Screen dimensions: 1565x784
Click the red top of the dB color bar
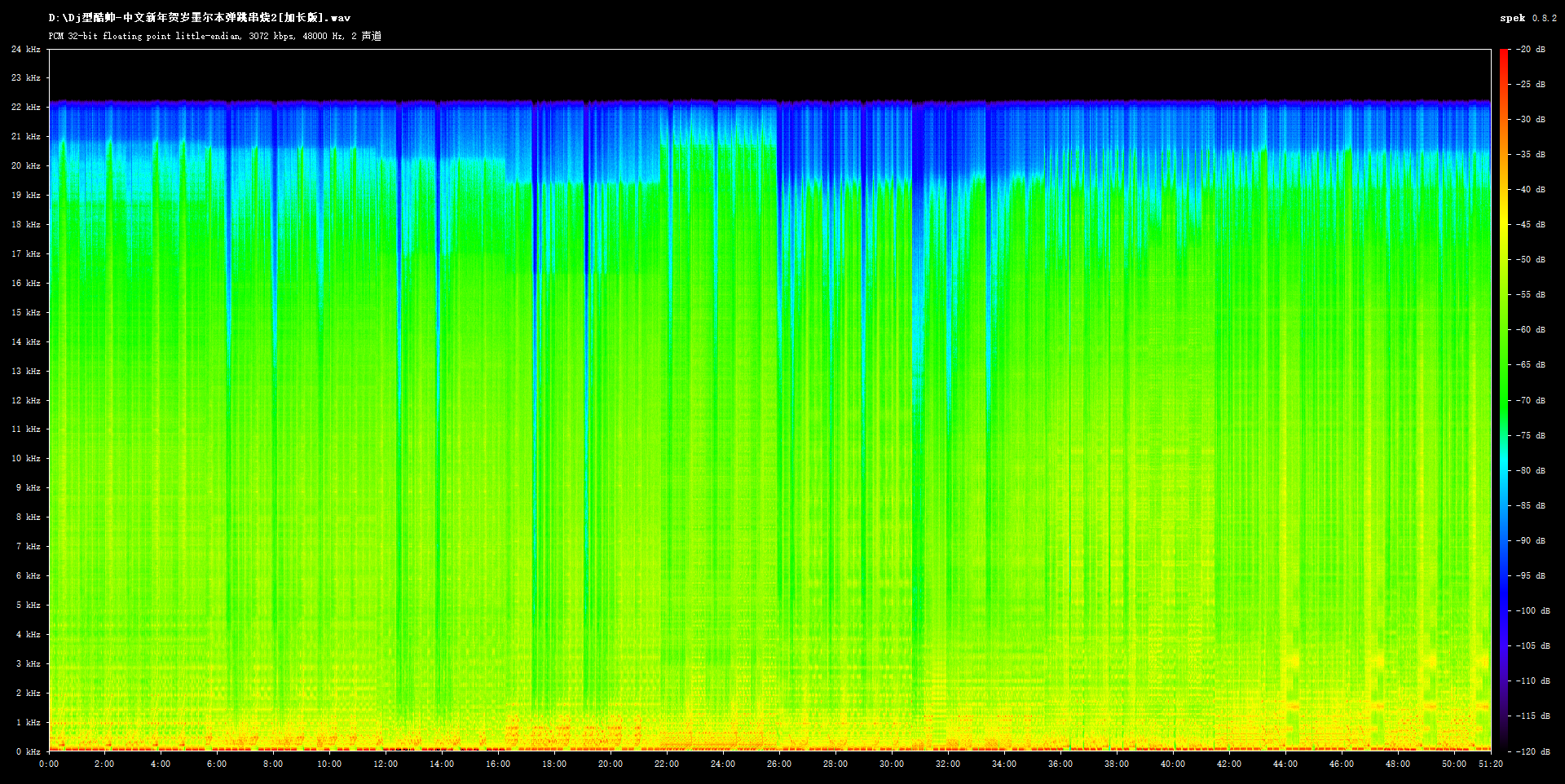(1504, 55)
